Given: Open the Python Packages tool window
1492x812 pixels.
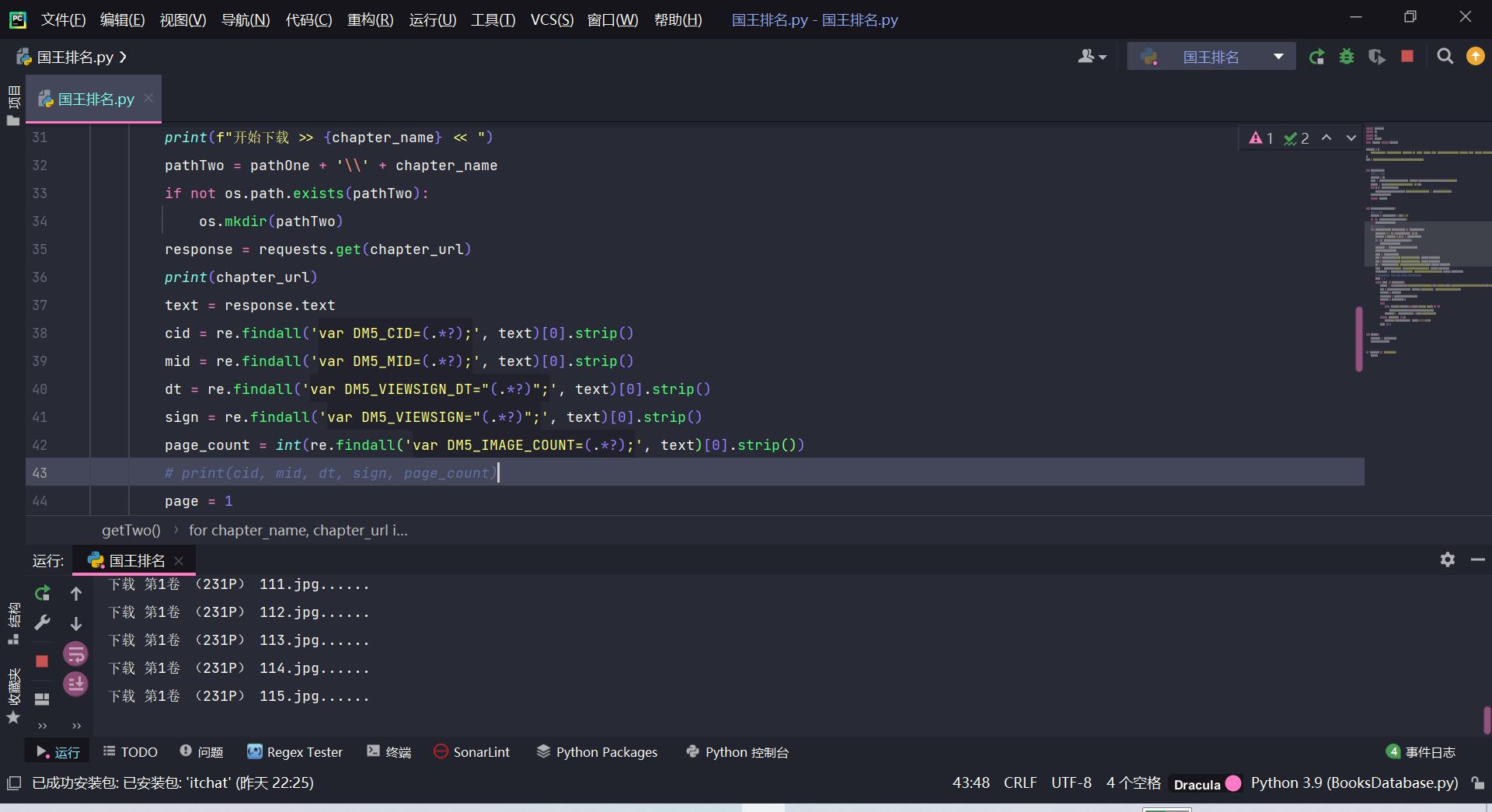Looking at the screenshot, I should pos(597,752).
